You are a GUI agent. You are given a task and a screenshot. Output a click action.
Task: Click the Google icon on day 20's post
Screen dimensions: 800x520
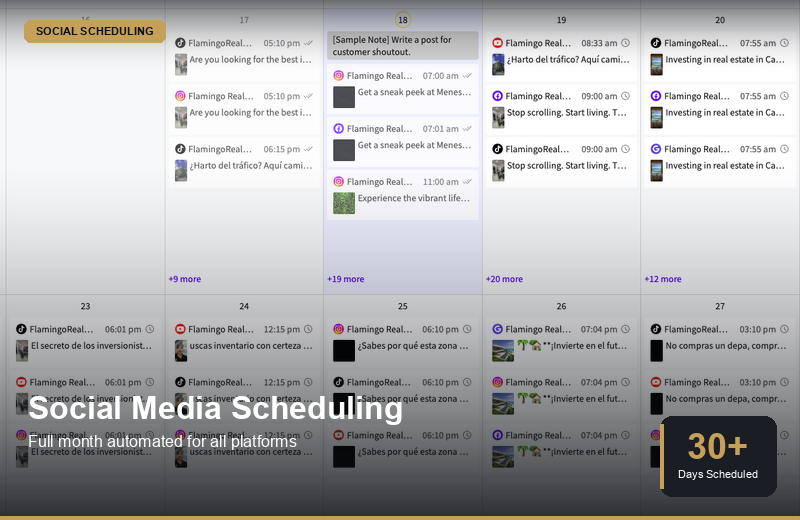tap(656, 149)
